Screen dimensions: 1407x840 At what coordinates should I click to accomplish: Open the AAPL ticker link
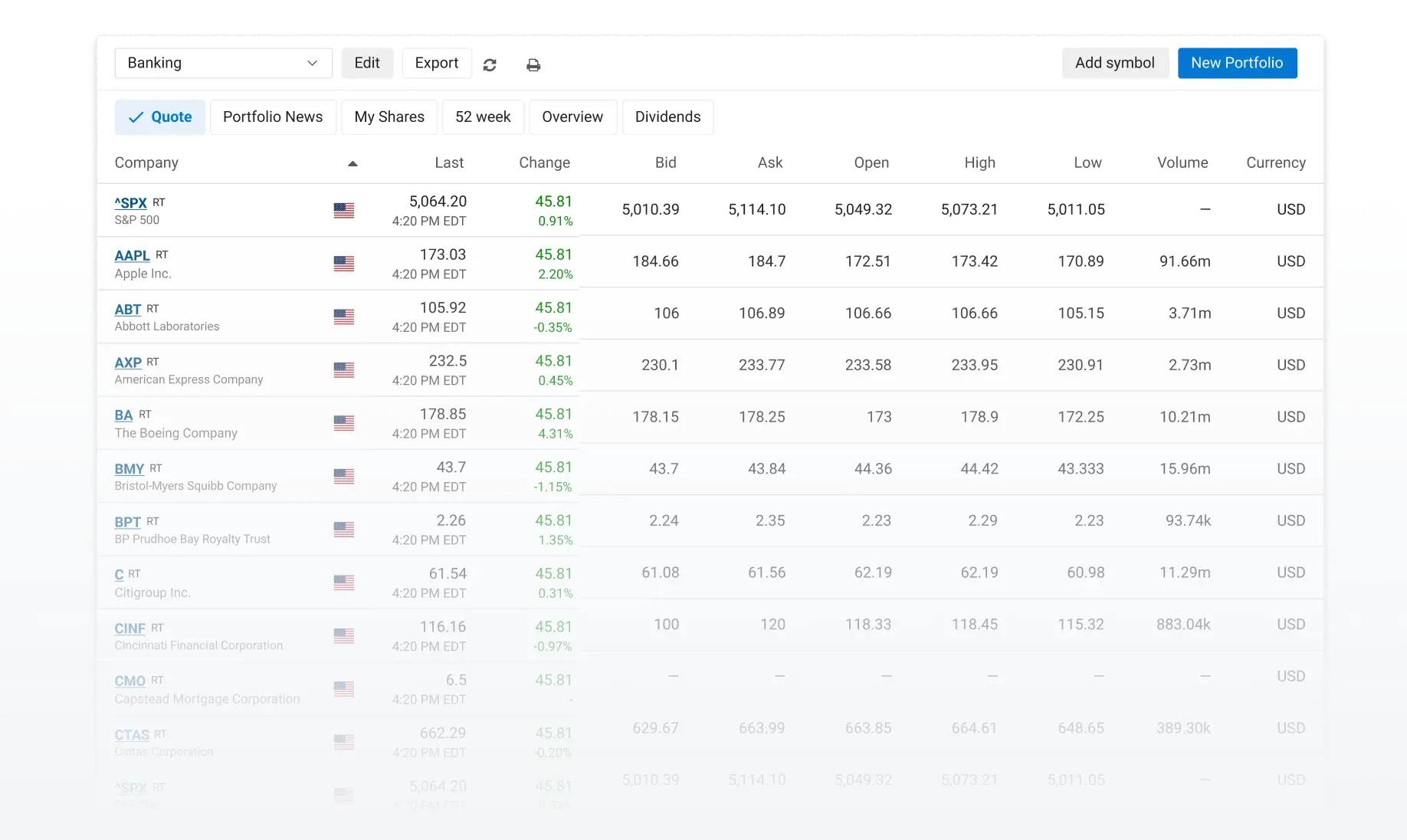coord(132,255)
